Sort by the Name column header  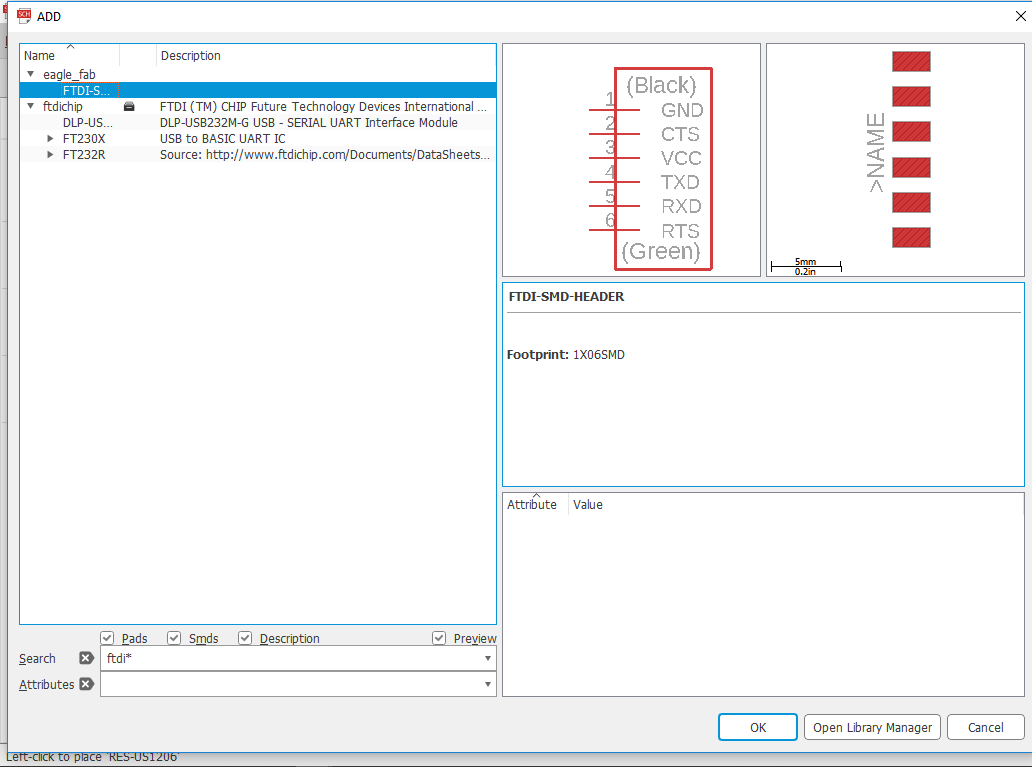pyautogui.click(x=70, y=55)
